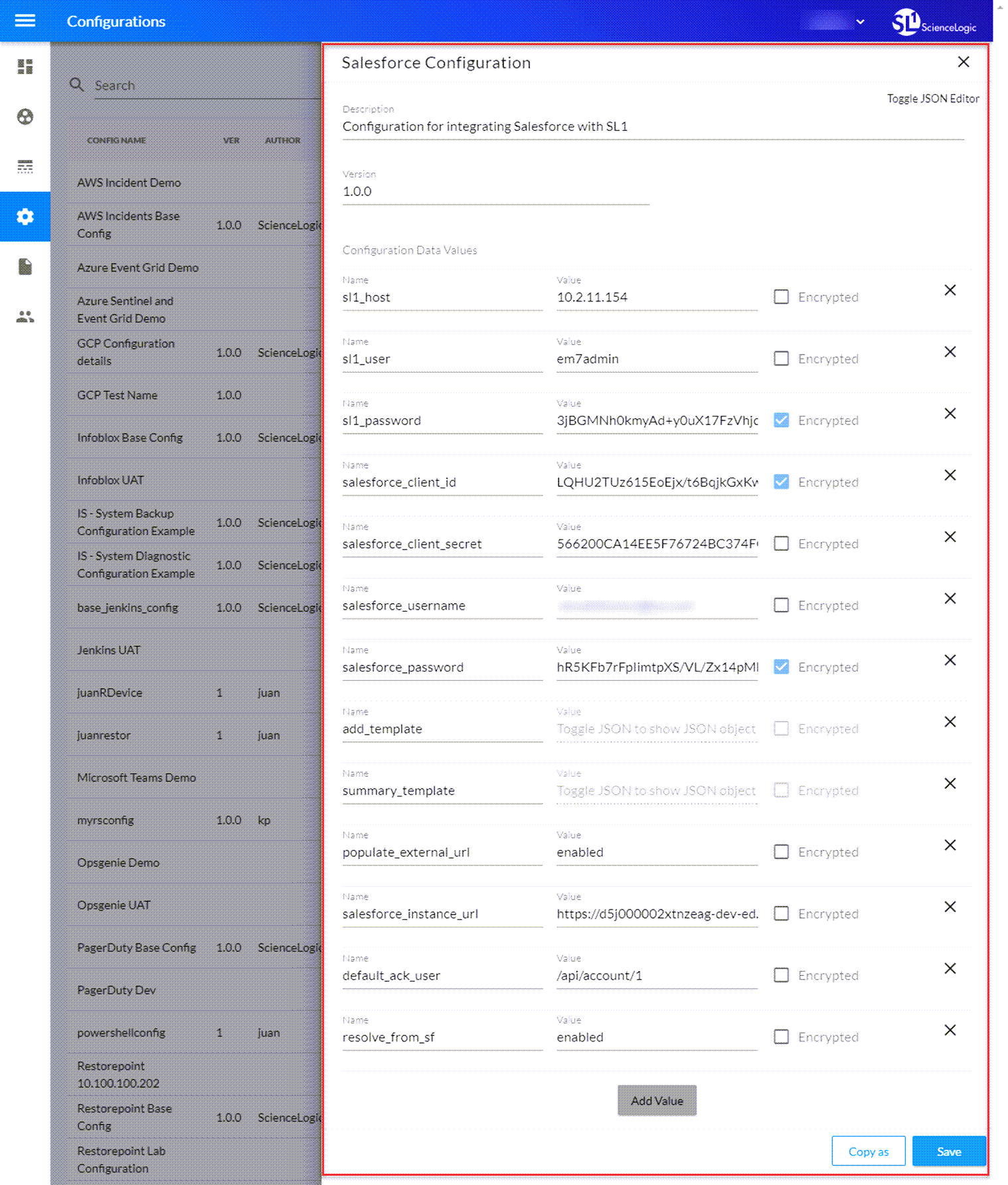This screenshot has height=1185, width=1008.
Task: Expand the user account dropdown arrow
Action: [860, 22]
